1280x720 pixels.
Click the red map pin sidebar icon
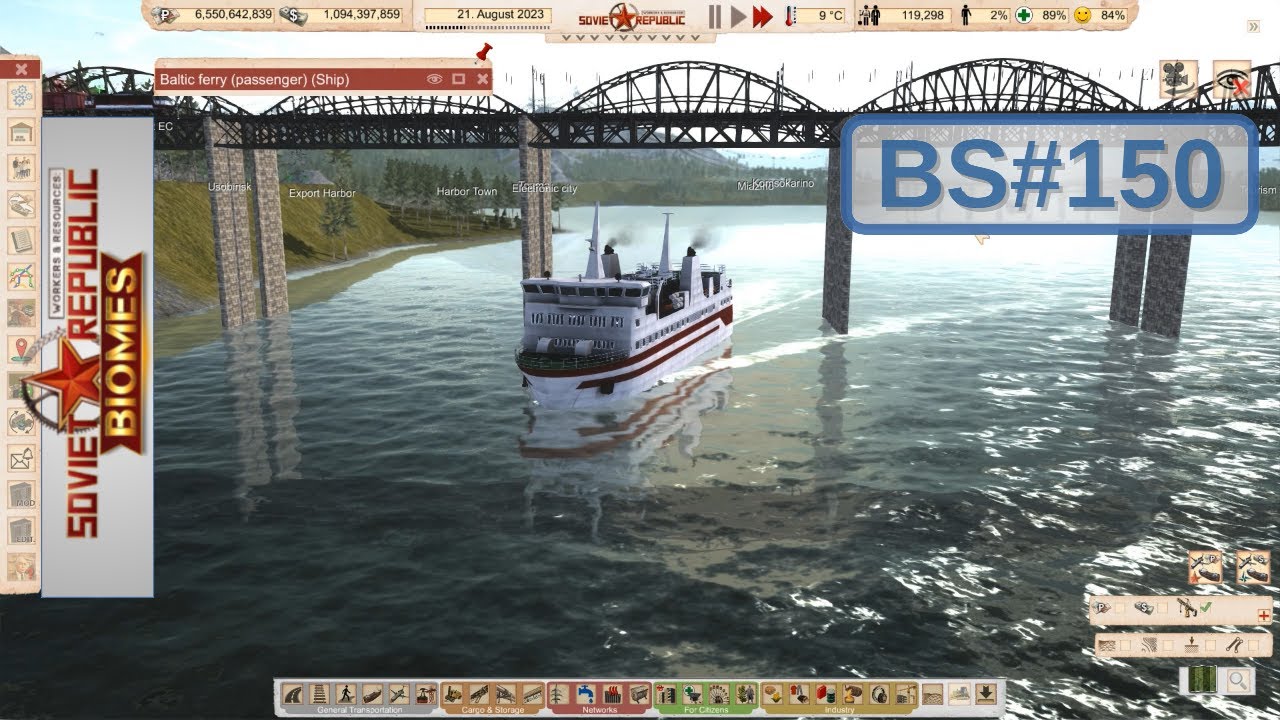click(x=21, y=349)
